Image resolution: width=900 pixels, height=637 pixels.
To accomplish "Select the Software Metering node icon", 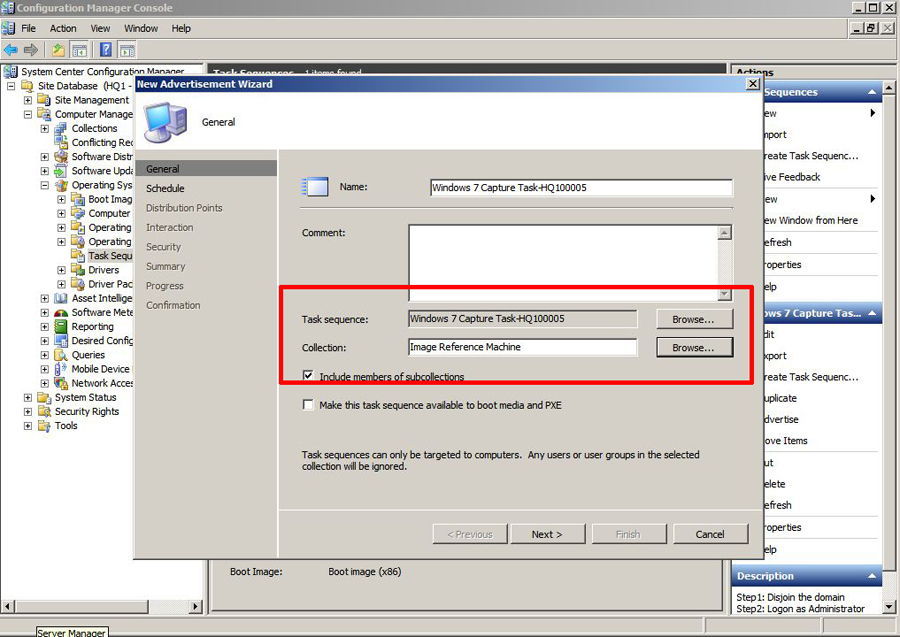I will pyautogui.click(x=61, y=313).
